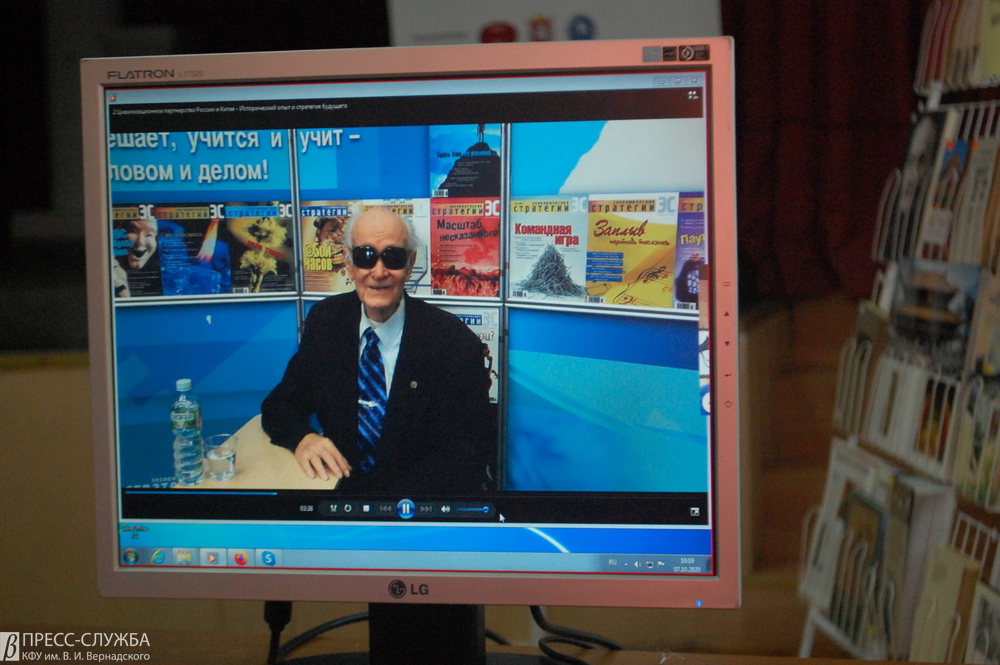
Task: Expand hidden system tray icons arrow
Action: [x=624, y=563]
